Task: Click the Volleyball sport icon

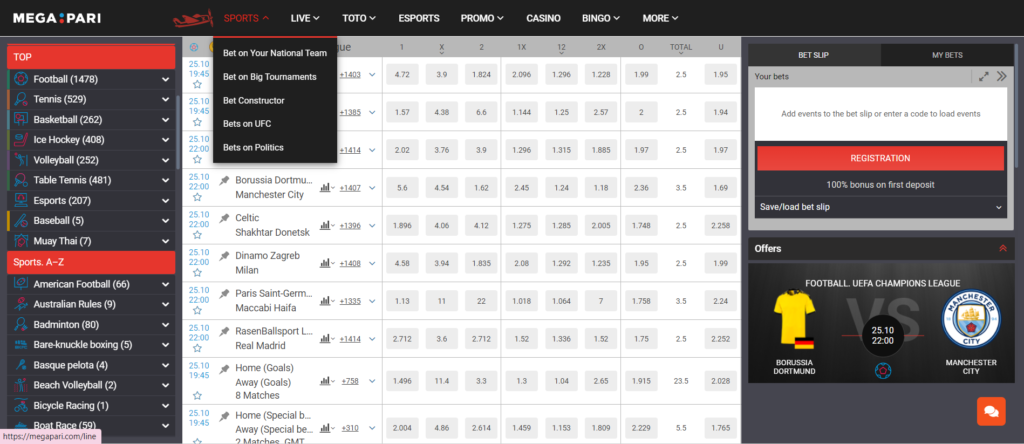Action: tap(21, 160)
